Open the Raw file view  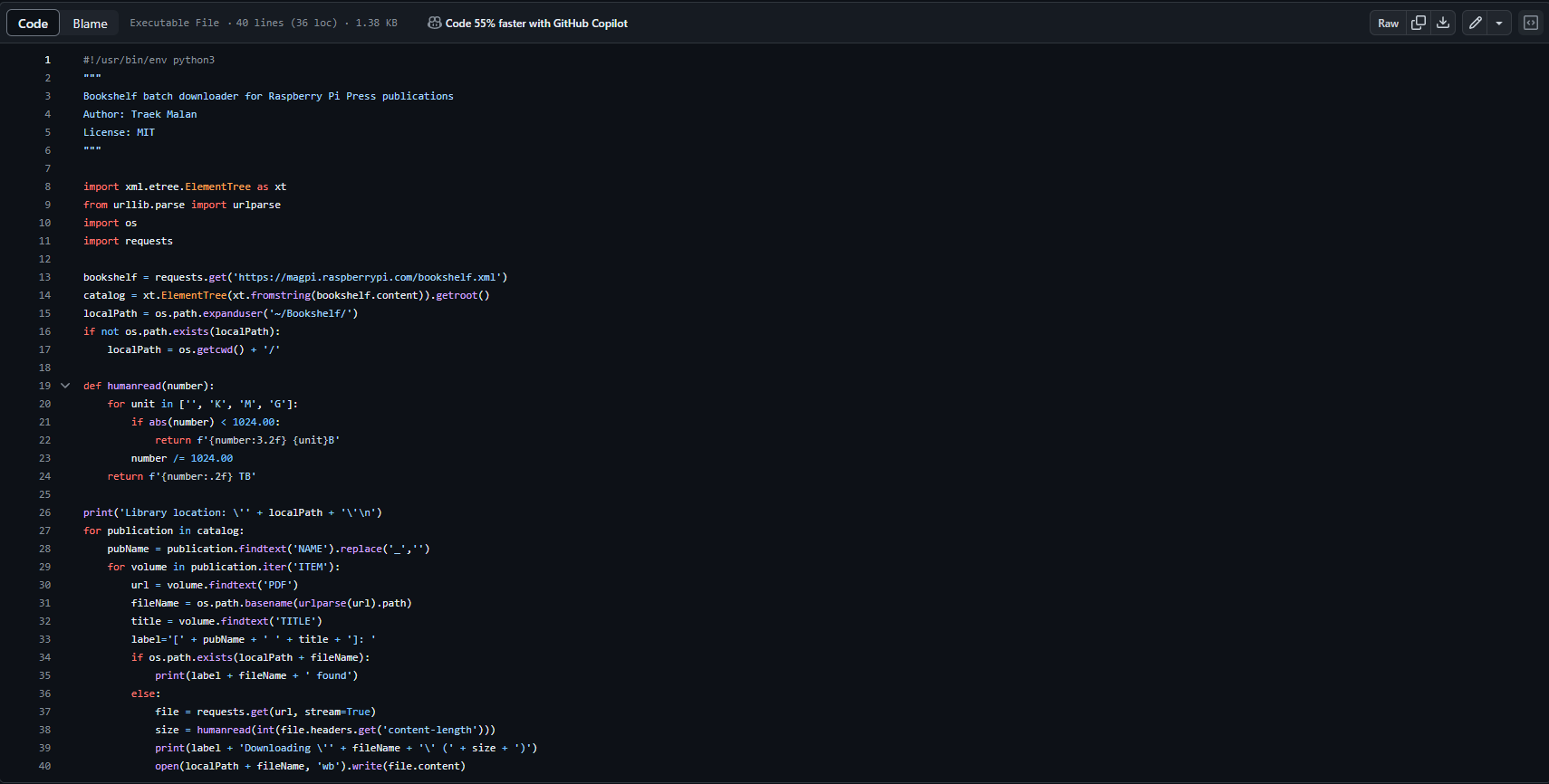click(1388, 24)
